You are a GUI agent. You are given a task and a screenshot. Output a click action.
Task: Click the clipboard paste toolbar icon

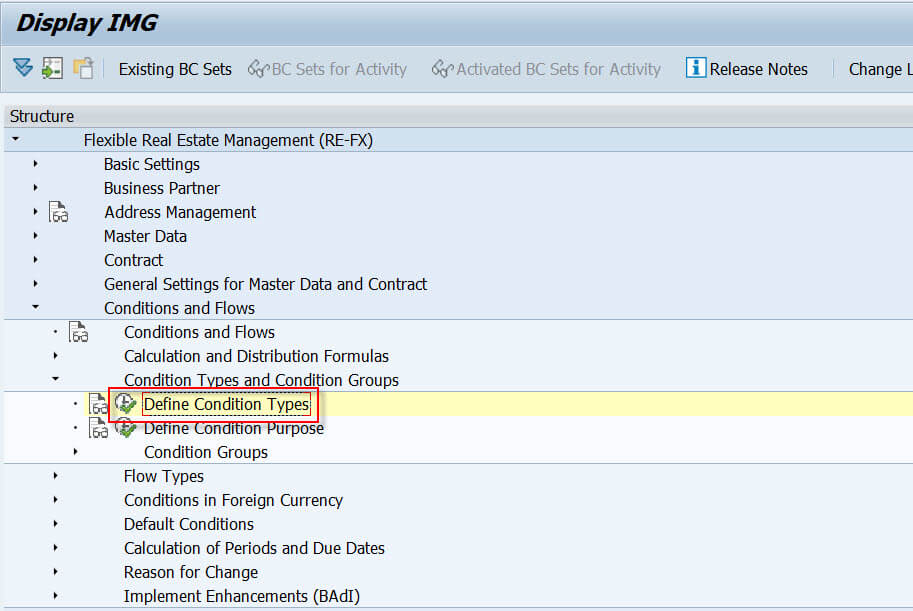[x=83, y=68]
